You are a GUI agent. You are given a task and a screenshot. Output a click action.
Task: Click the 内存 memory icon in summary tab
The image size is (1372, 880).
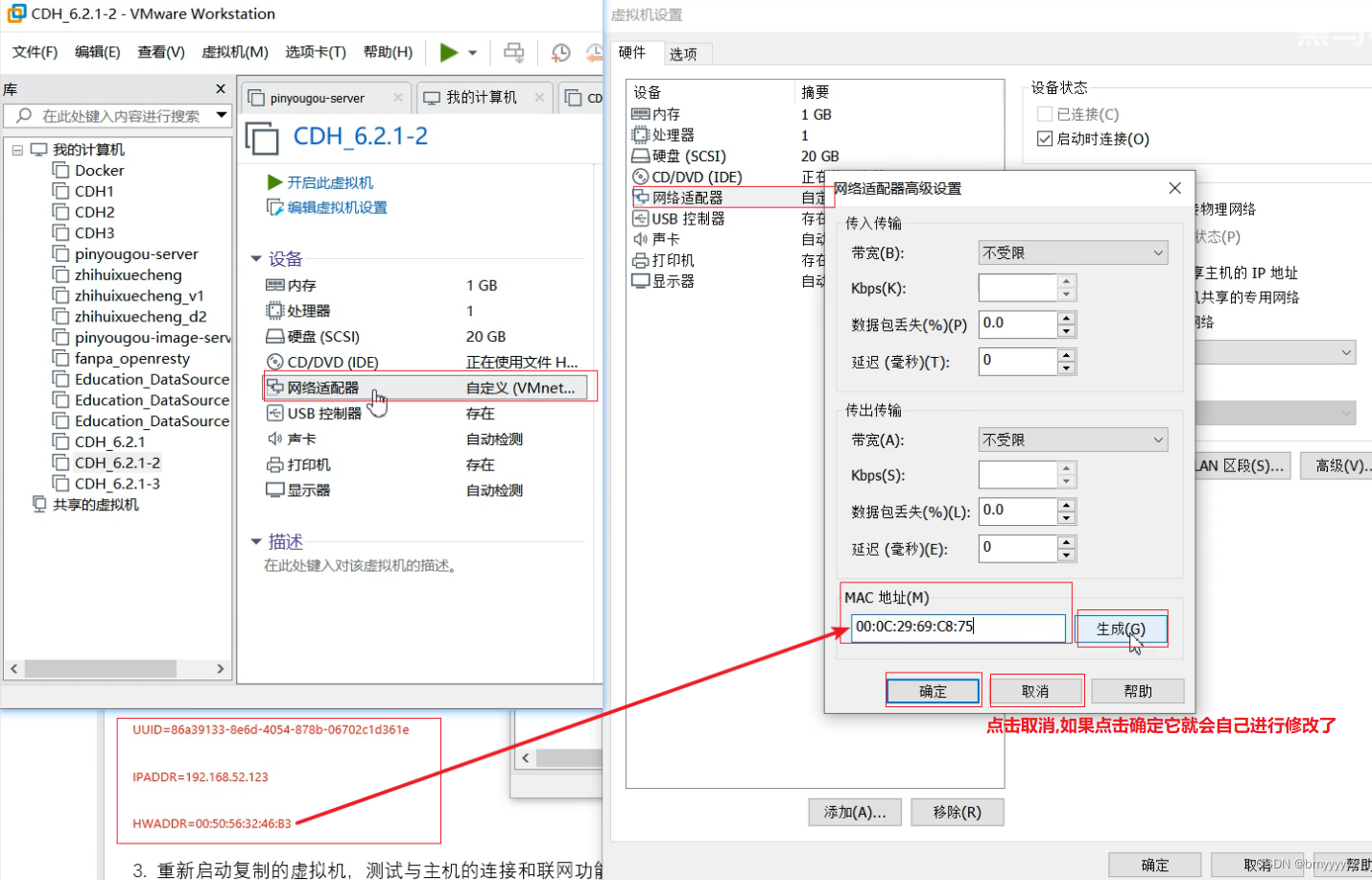[x=274, y=285]
